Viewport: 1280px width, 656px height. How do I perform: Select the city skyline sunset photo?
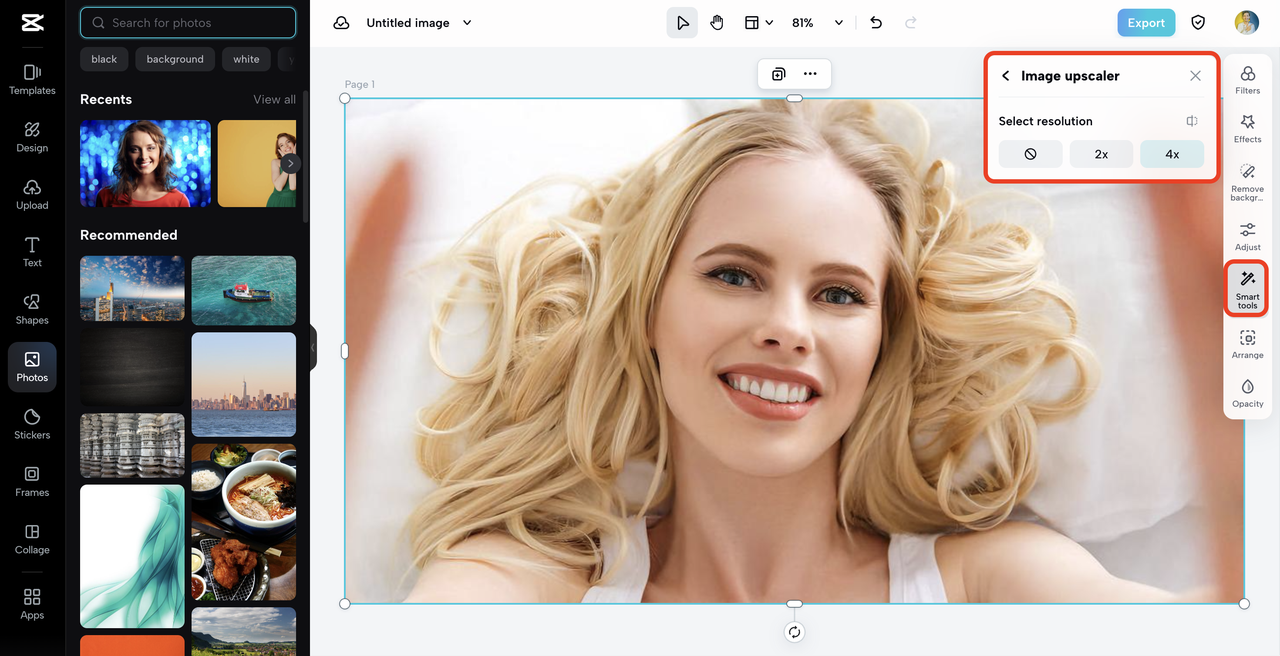tap(132, 288)
